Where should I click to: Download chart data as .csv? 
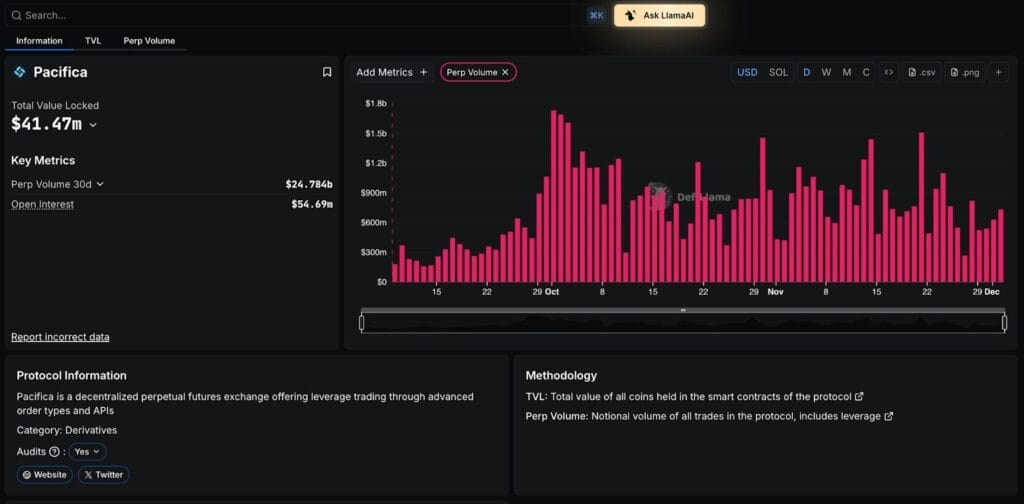tap(921, 72)
